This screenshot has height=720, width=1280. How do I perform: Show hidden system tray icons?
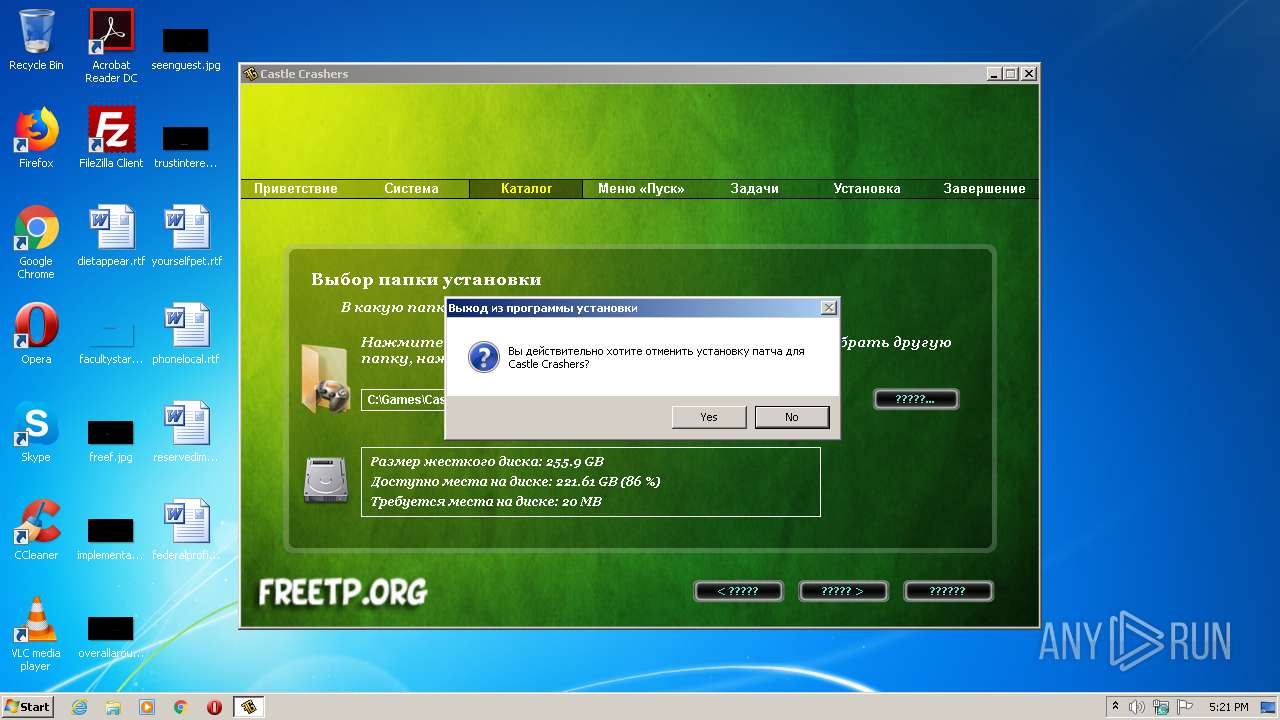tap(1115, 707)
